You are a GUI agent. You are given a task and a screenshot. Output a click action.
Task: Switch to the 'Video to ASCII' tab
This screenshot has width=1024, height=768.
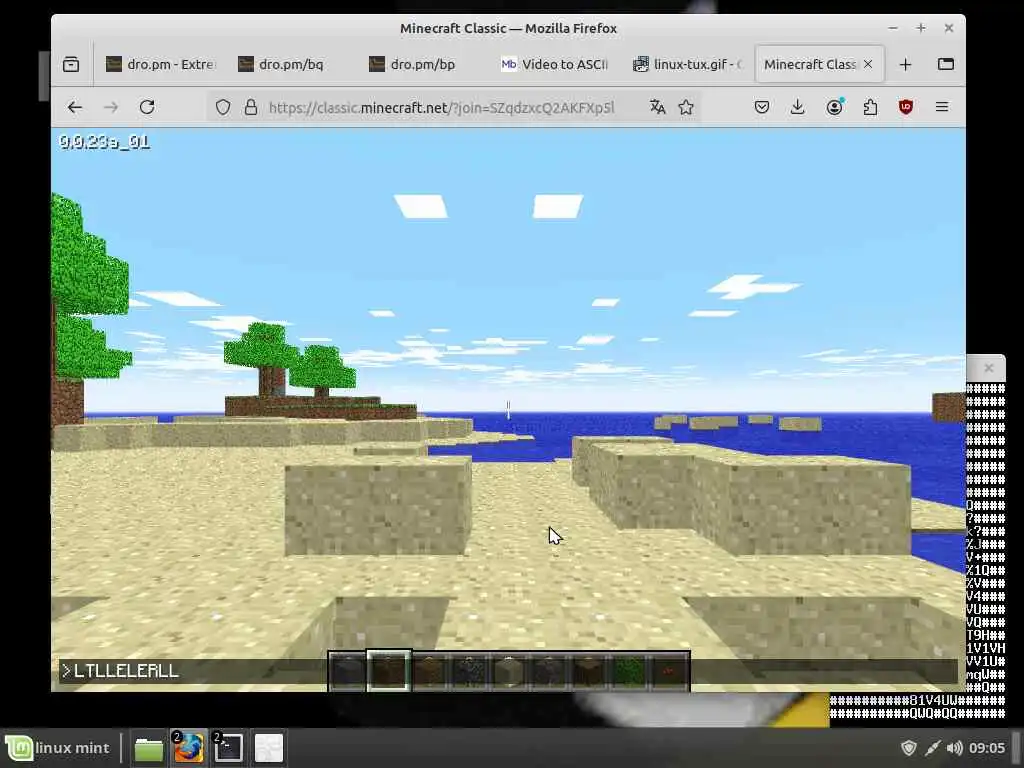pyautogui.click(x=555, y=64)
